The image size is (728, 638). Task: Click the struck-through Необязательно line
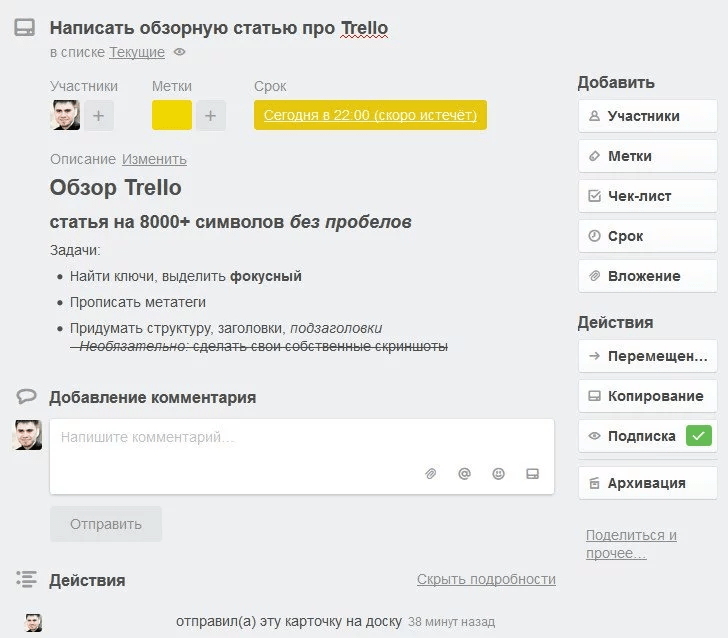pyautogui.click(x=260, y=346)
